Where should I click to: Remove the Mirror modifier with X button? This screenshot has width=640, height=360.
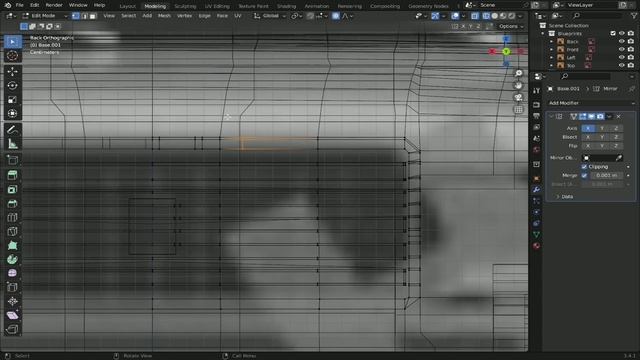(x=618, y=117)
